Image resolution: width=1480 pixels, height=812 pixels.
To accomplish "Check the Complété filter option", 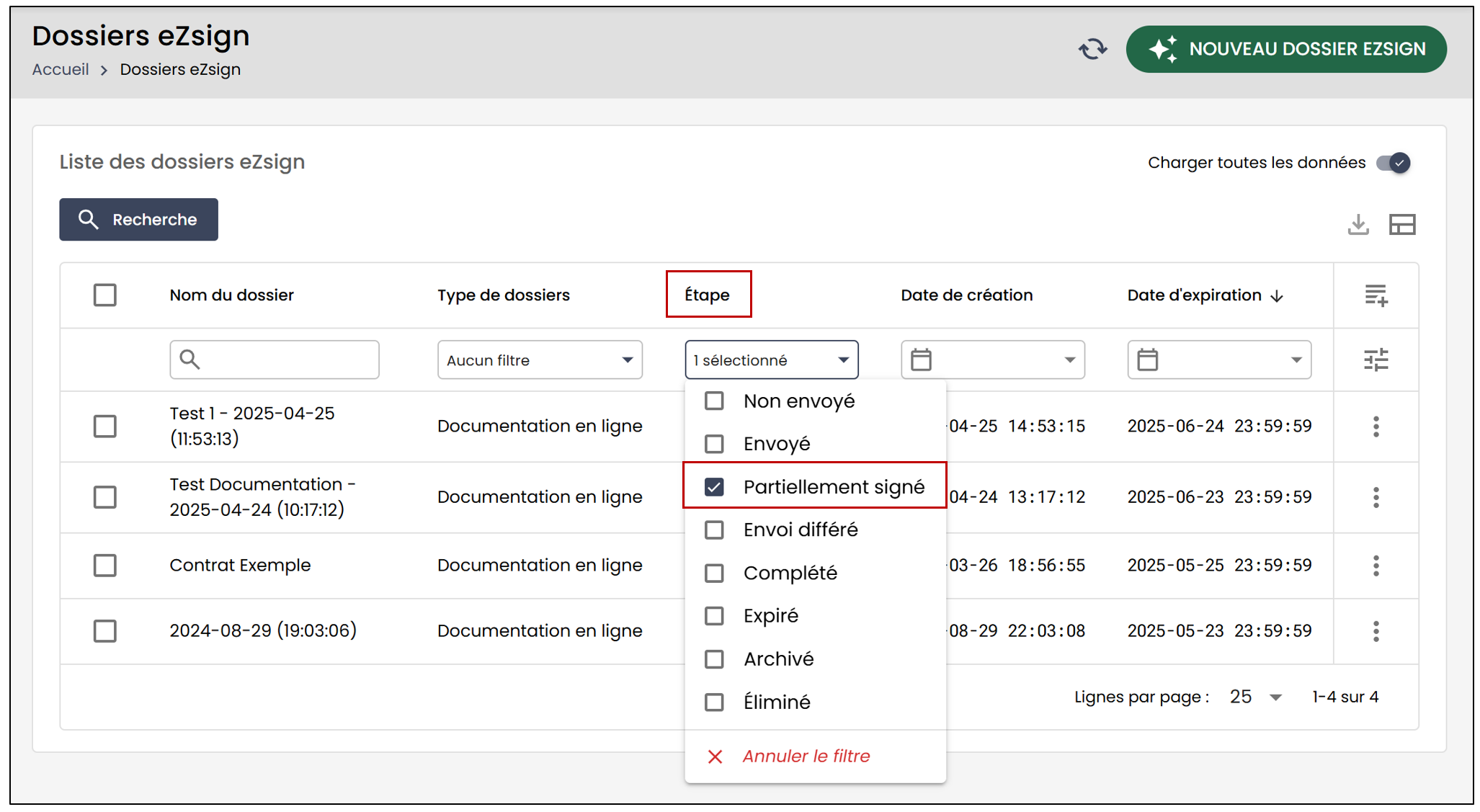I will [x=714, y=574].
